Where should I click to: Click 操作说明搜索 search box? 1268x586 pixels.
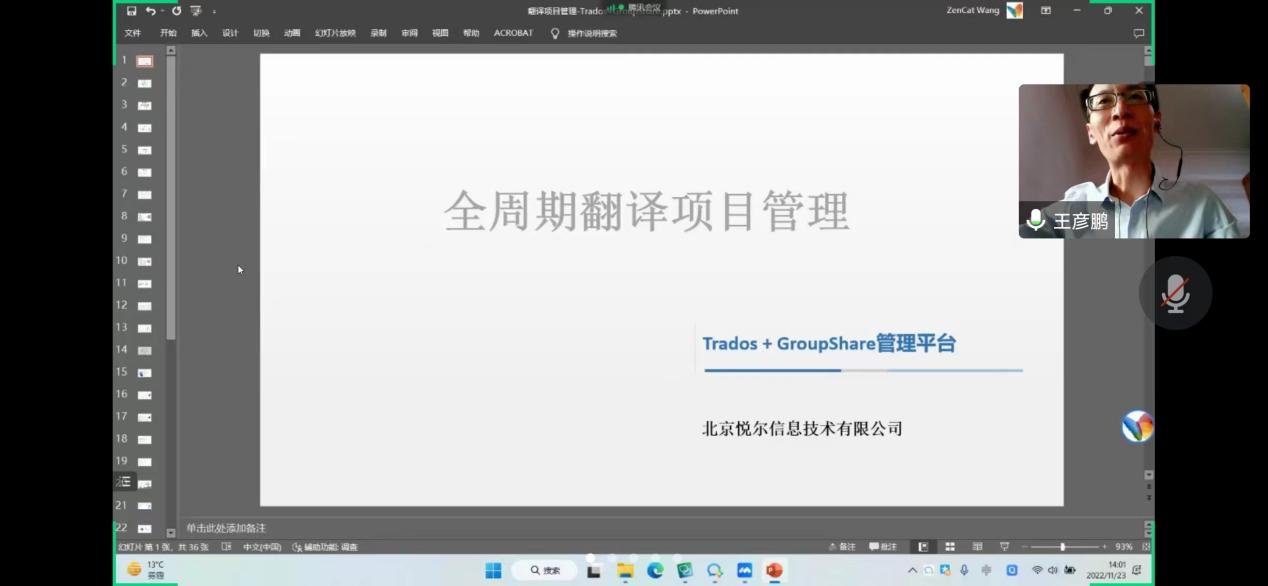592,33
